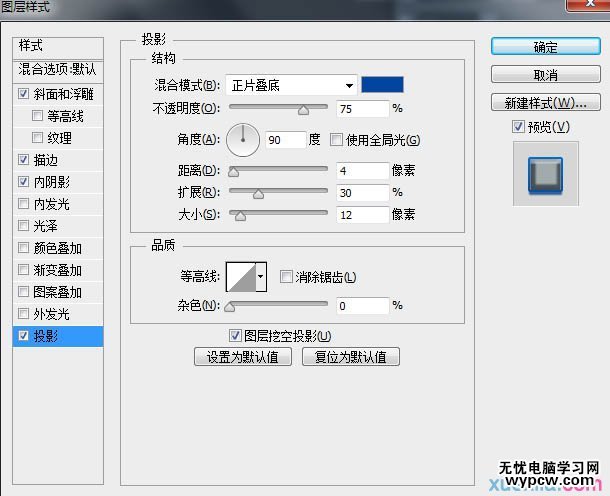Click the 杂色 noise slider handle

point(230,307)
